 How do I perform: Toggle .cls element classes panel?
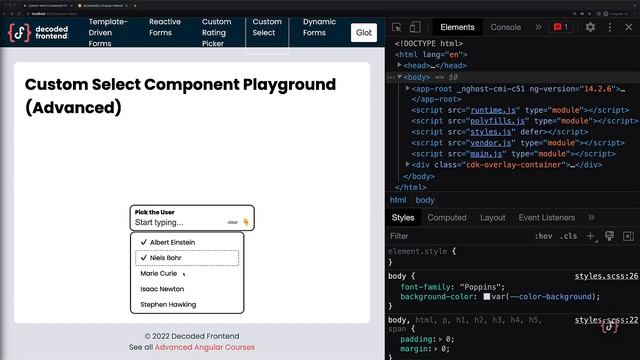569,236
